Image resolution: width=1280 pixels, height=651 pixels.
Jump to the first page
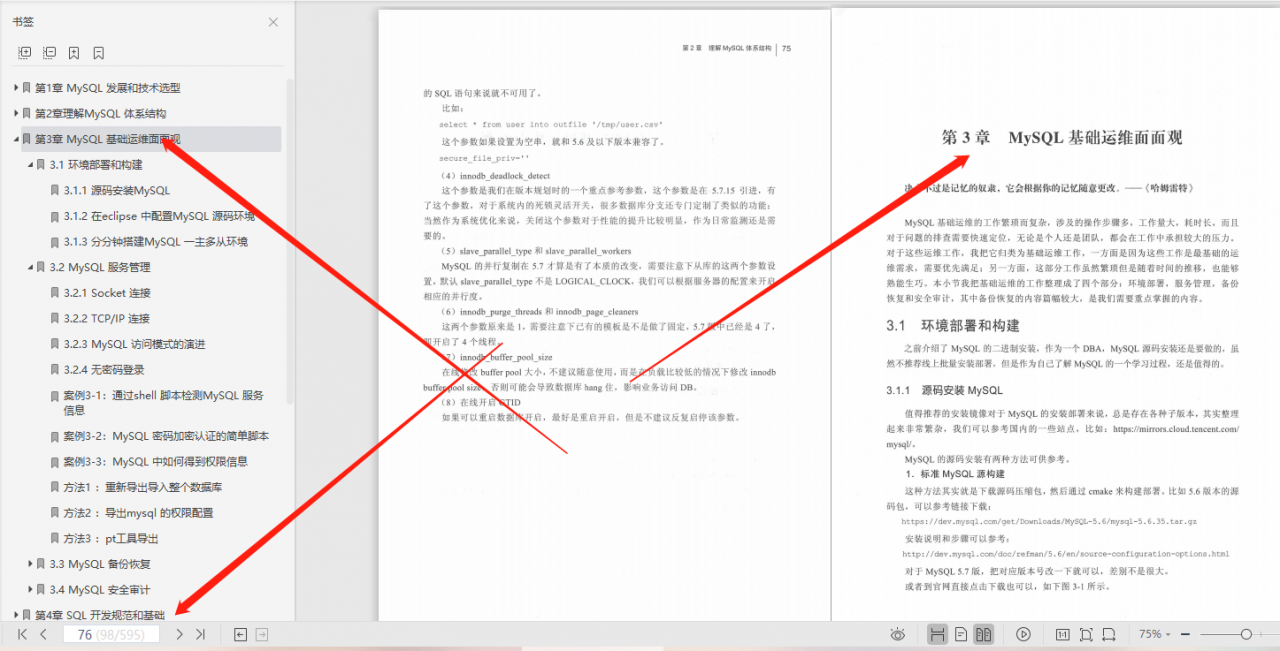click(x=22, y=634)
